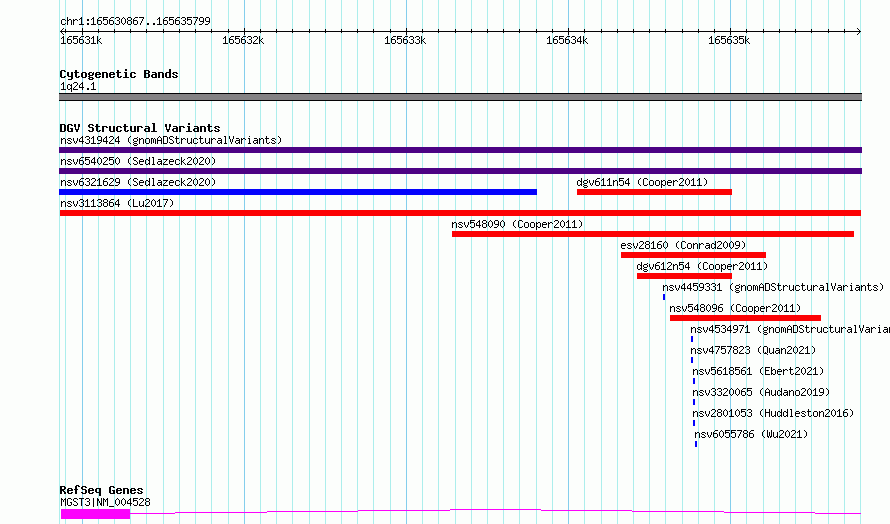Image resolution: width=890 pixels, height=524 pixels.
Task: Select the nsv6540250 Sedlazeck2020 purple bar
Action: pos(460,171)
